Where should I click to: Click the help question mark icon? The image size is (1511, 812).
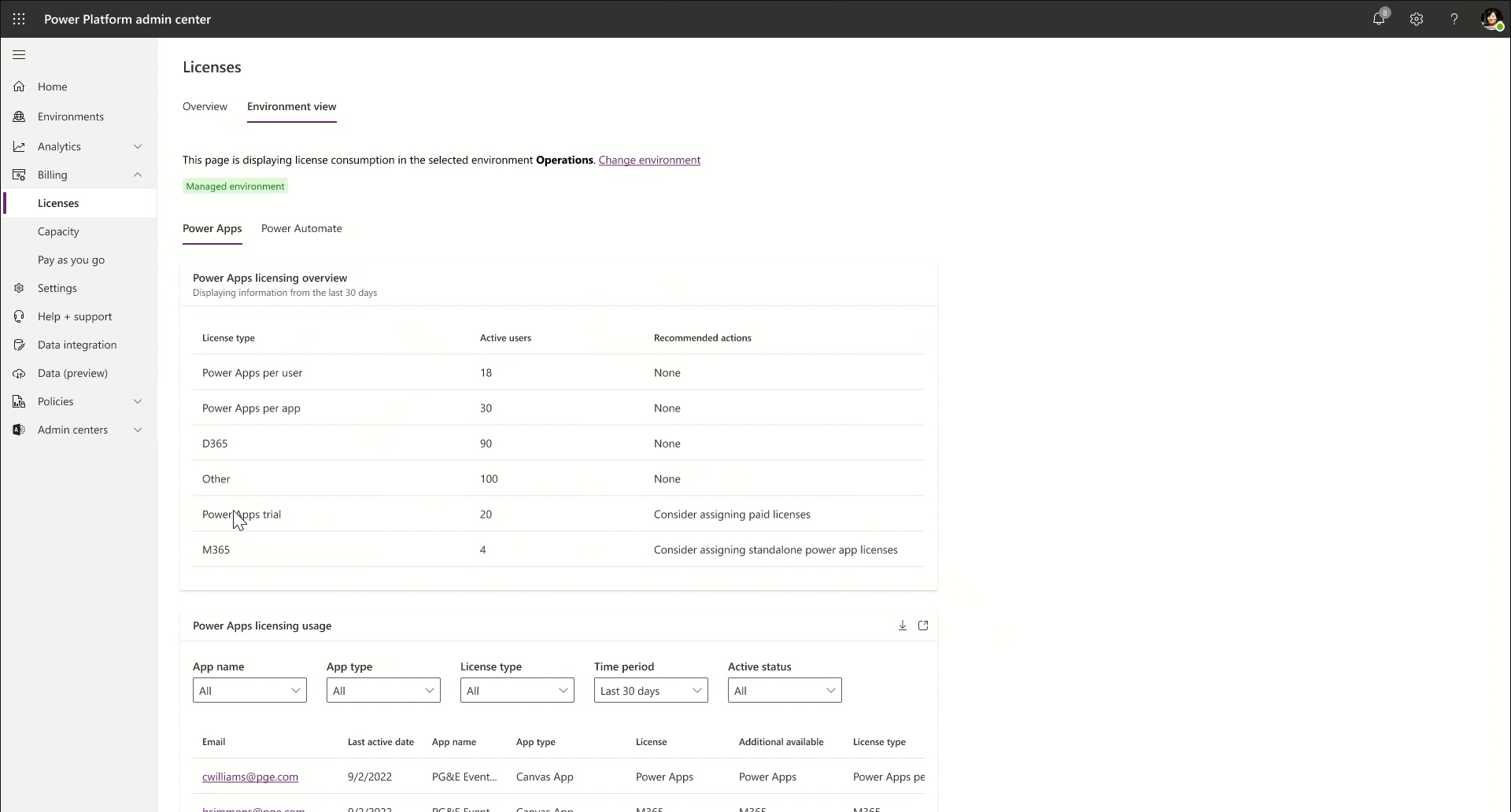coord(1454,19)
